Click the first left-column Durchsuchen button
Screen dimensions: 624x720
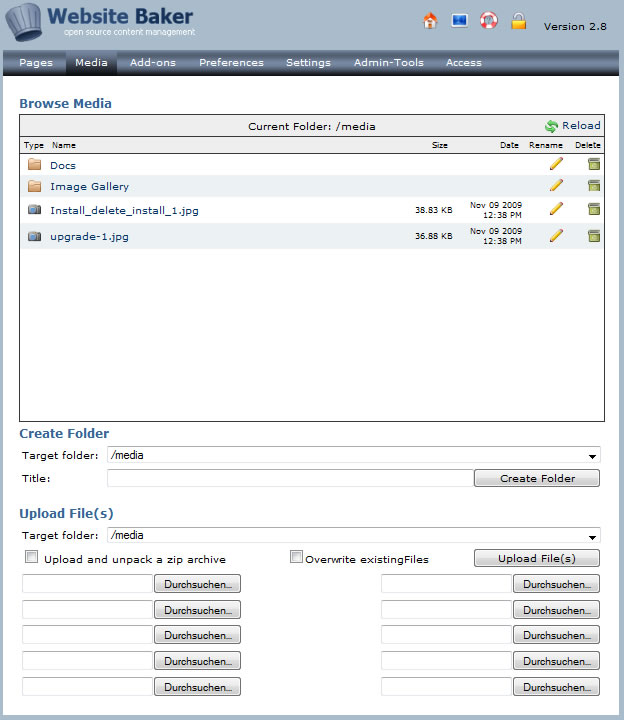tap(197, 584)
